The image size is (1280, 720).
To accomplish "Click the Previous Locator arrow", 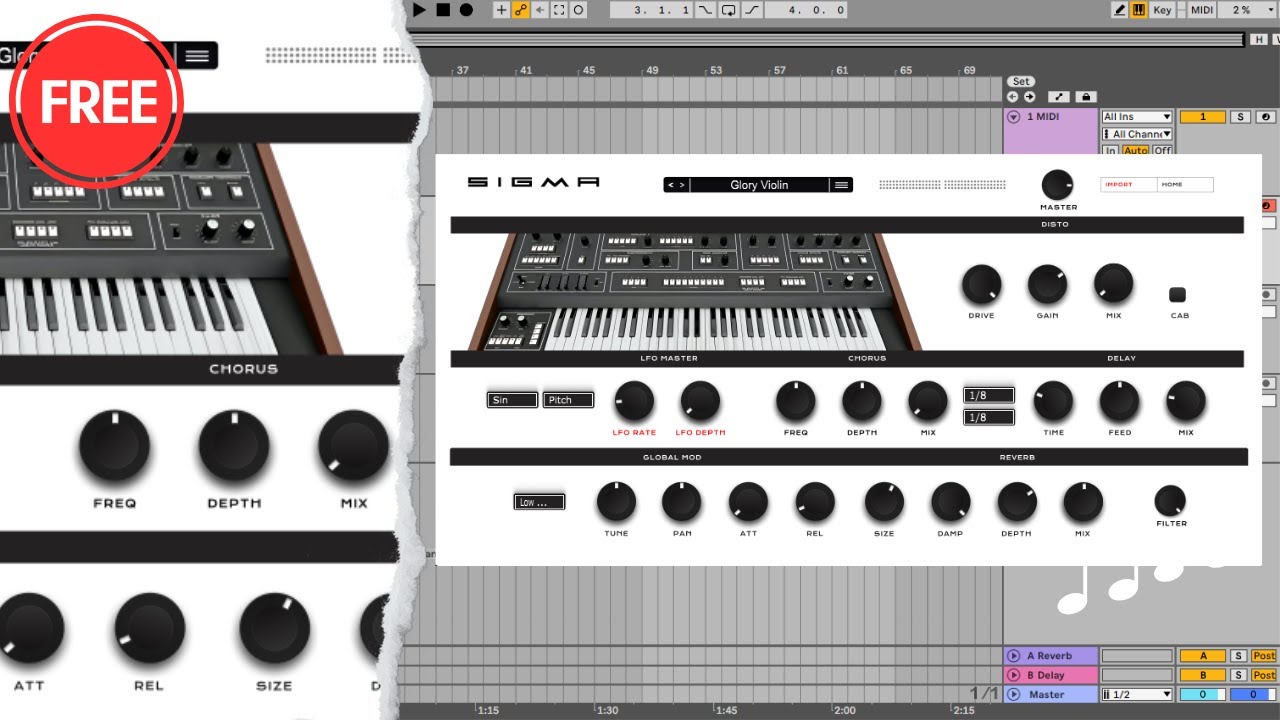I will [1012, 97].
